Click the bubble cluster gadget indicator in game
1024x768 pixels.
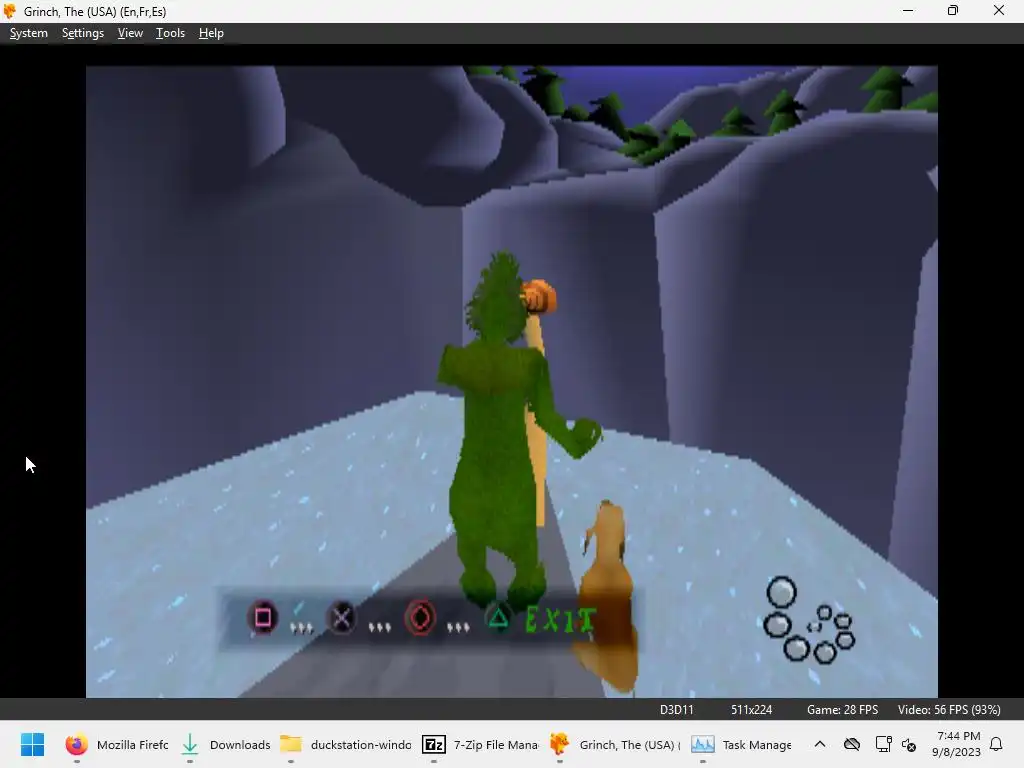(809, 620)
